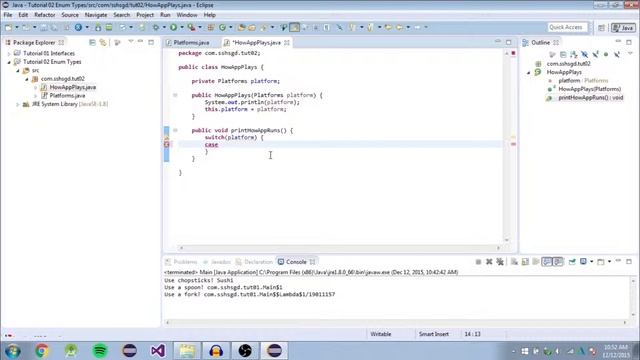Toggle Hide Static Members in Outline

(596, 54)
